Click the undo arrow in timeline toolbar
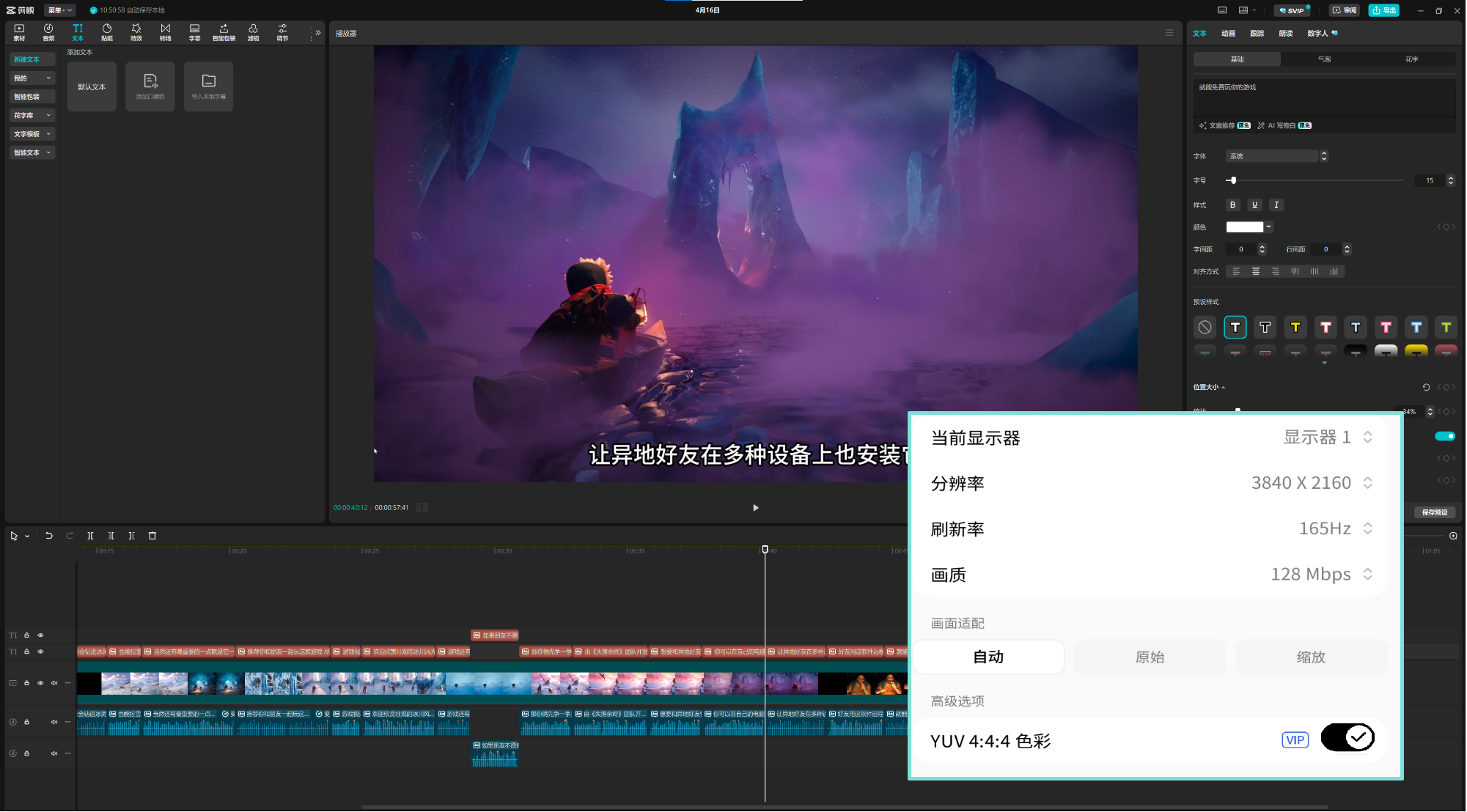This screenshot has height=812, width=1467. [49, 536]
